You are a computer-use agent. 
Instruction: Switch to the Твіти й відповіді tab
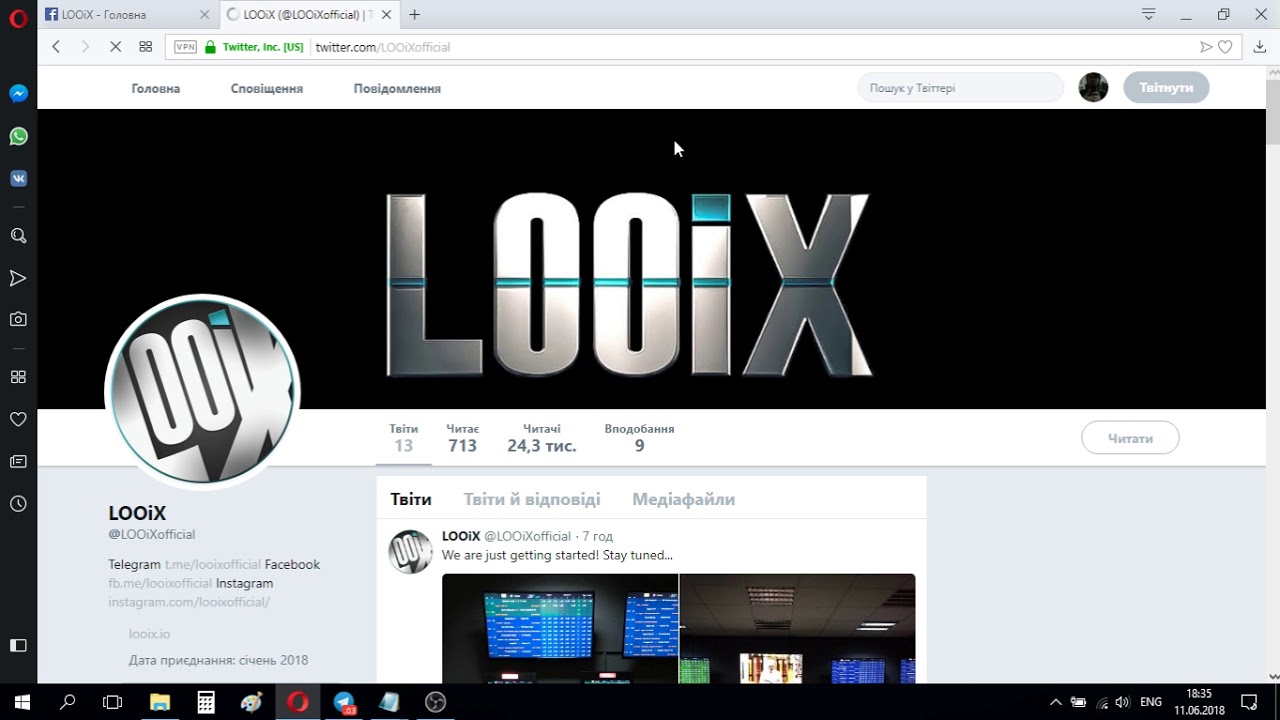pyautogui.click(x=532, y=499)
